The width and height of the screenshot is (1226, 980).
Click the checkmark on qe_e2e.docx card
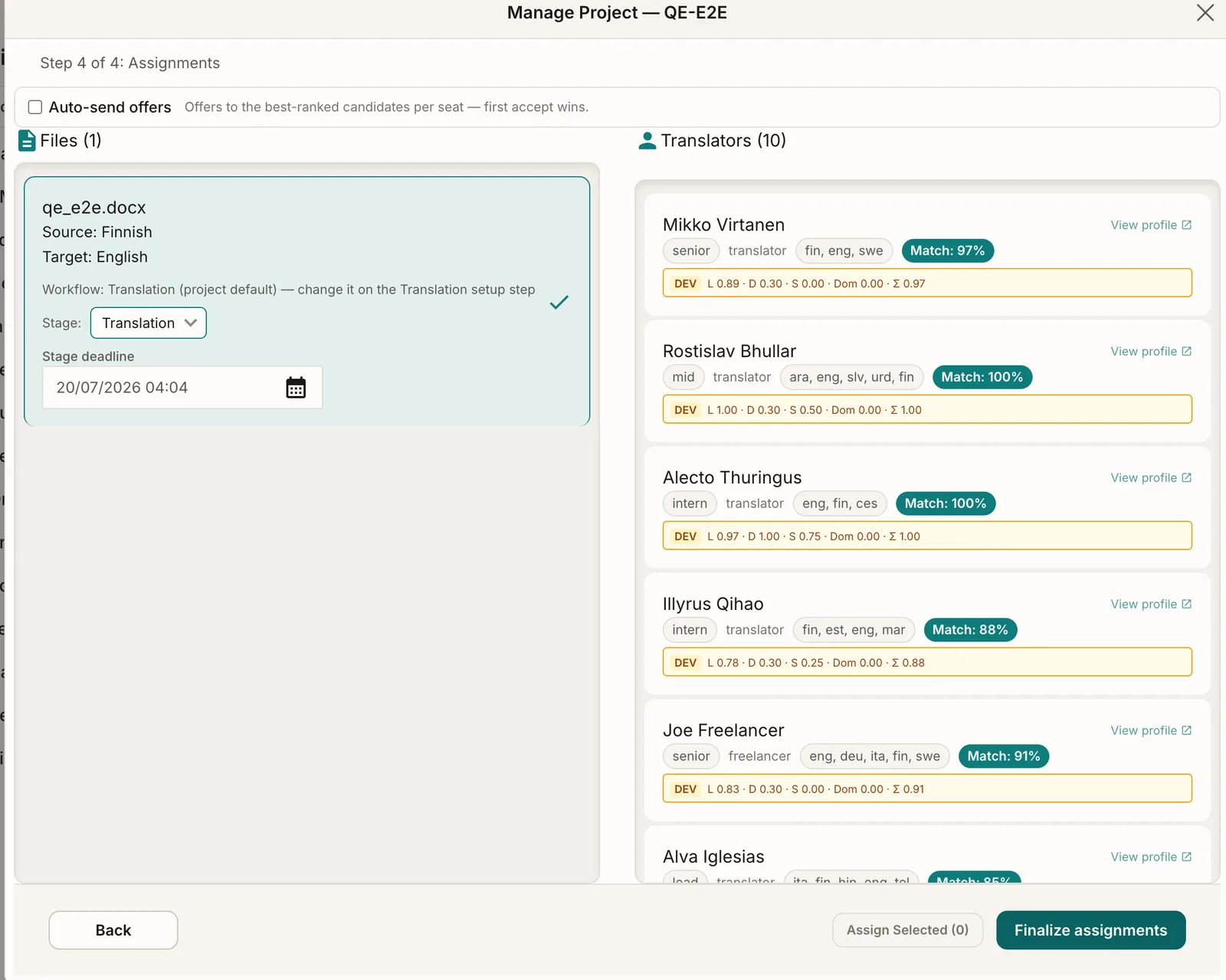pyautogui.click(x=559, y=302)
